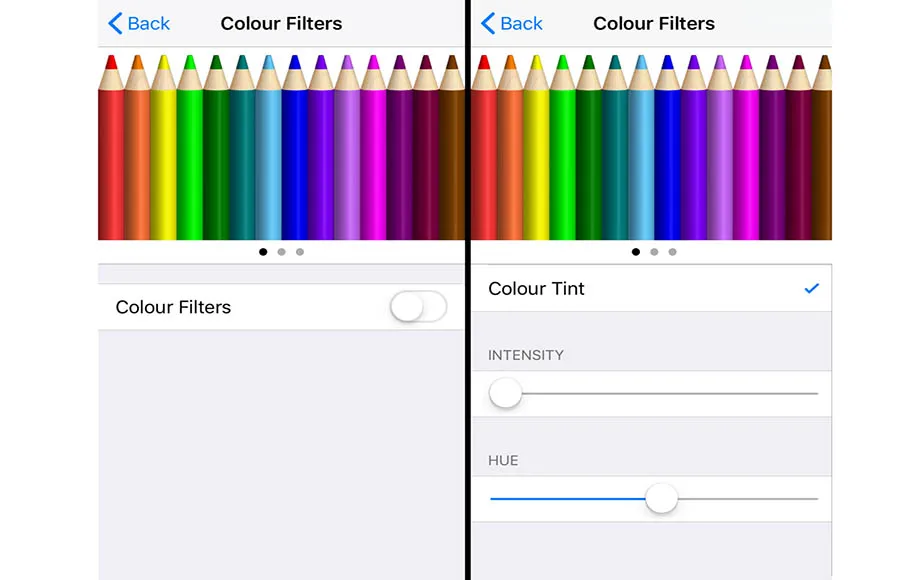Click the grey part of Hue slider track
Viewport: 915px width, 580px height.
click(x=748, y=499)
